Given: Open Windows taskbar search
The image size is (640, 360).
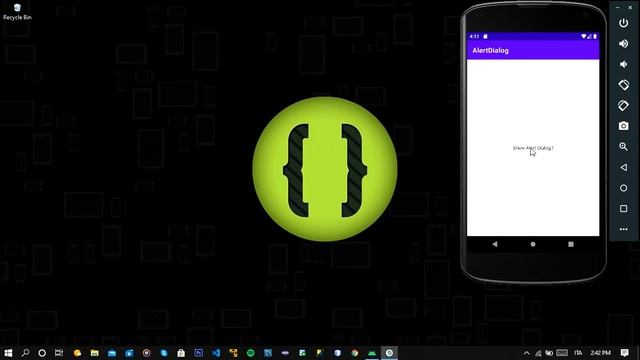Looking at the screenshot, I should [25, 353].
